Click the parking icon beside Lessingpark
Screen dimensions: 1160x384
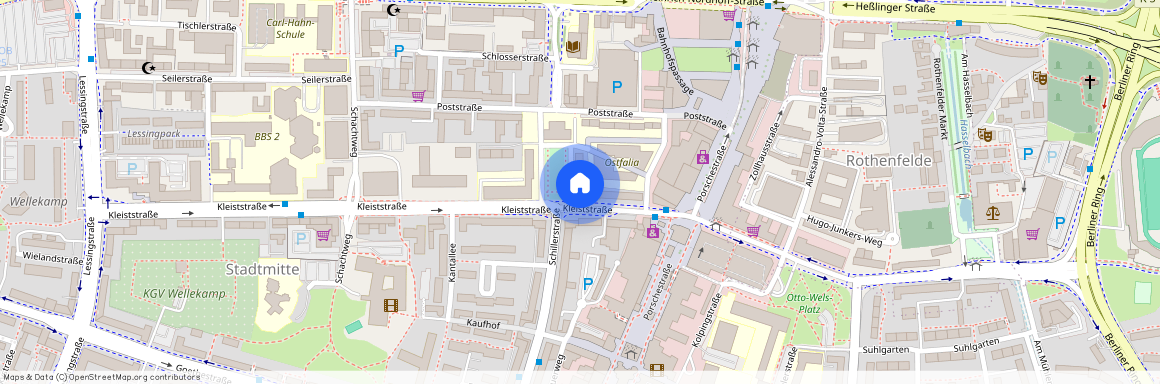click(132, 168)
